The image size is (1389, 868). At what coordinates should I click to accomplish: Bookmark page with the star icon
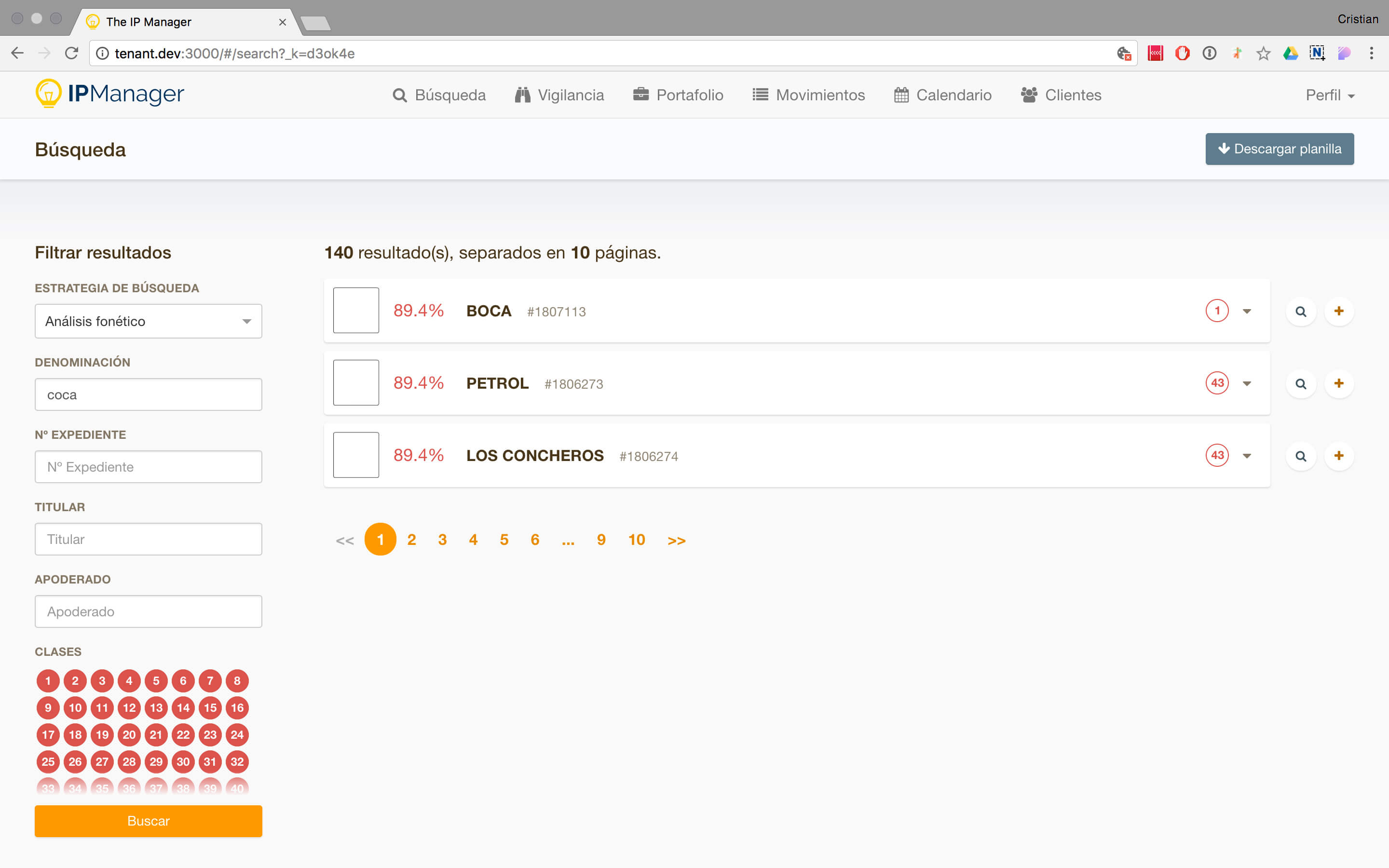coord(1263,54)
